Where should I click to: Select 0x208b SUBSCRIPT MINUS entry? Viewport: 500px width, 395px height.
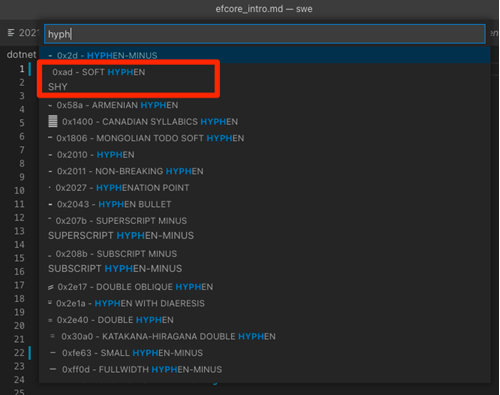click(265, 261)
